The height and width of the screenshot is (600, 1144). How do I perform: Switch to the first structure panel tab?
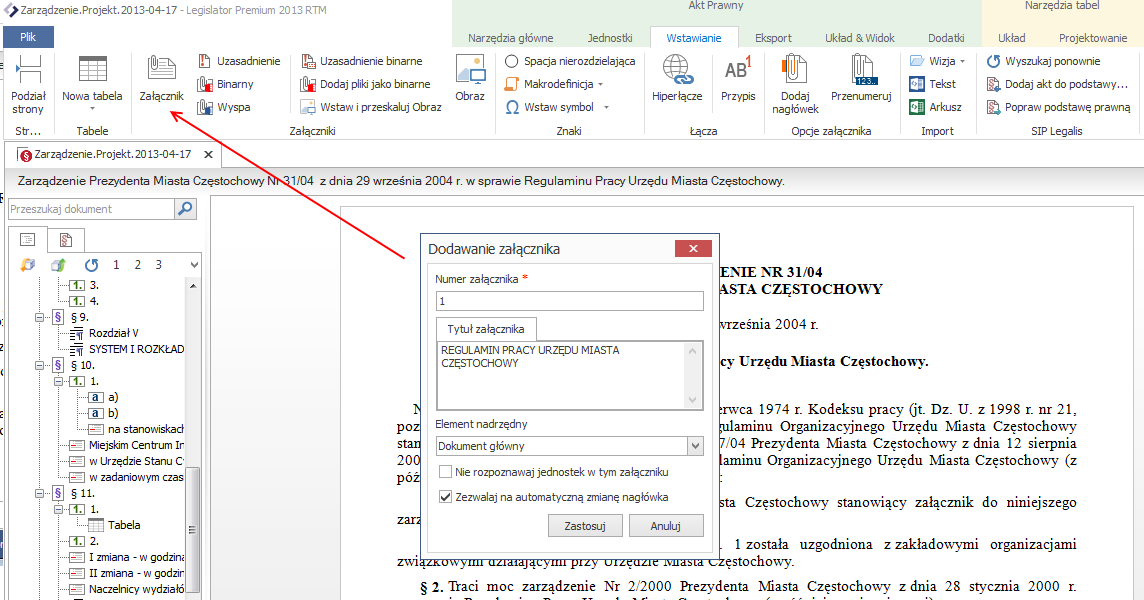click(28, 239)
